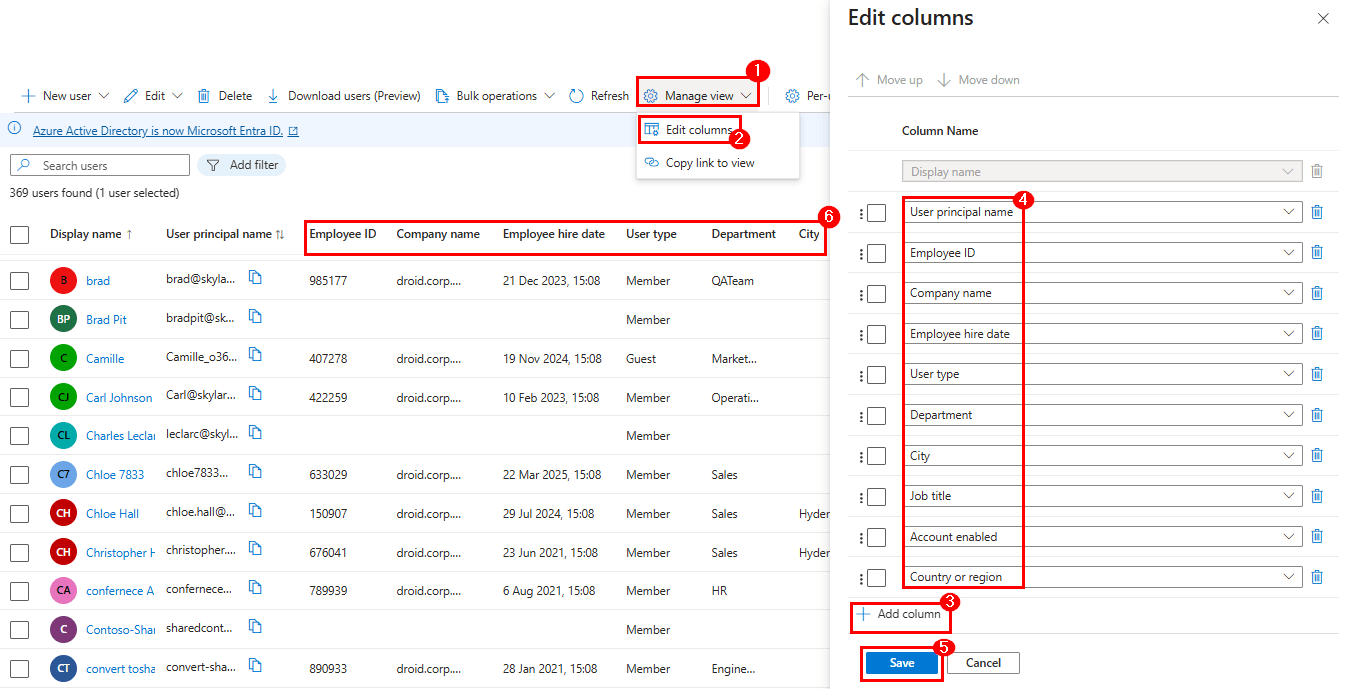This screenshot has width=1348, height=689.
Task: Select the checkbox for Carl Johnson
Action: (x=19, y=397)
